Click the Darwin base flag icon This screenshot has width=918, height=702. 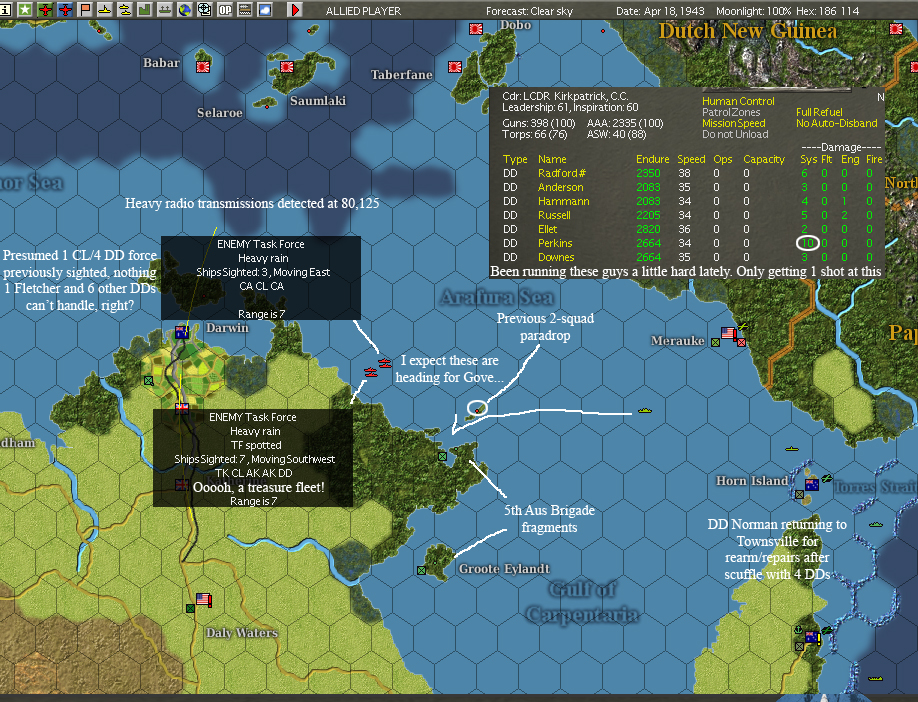[x=181, y=333]
